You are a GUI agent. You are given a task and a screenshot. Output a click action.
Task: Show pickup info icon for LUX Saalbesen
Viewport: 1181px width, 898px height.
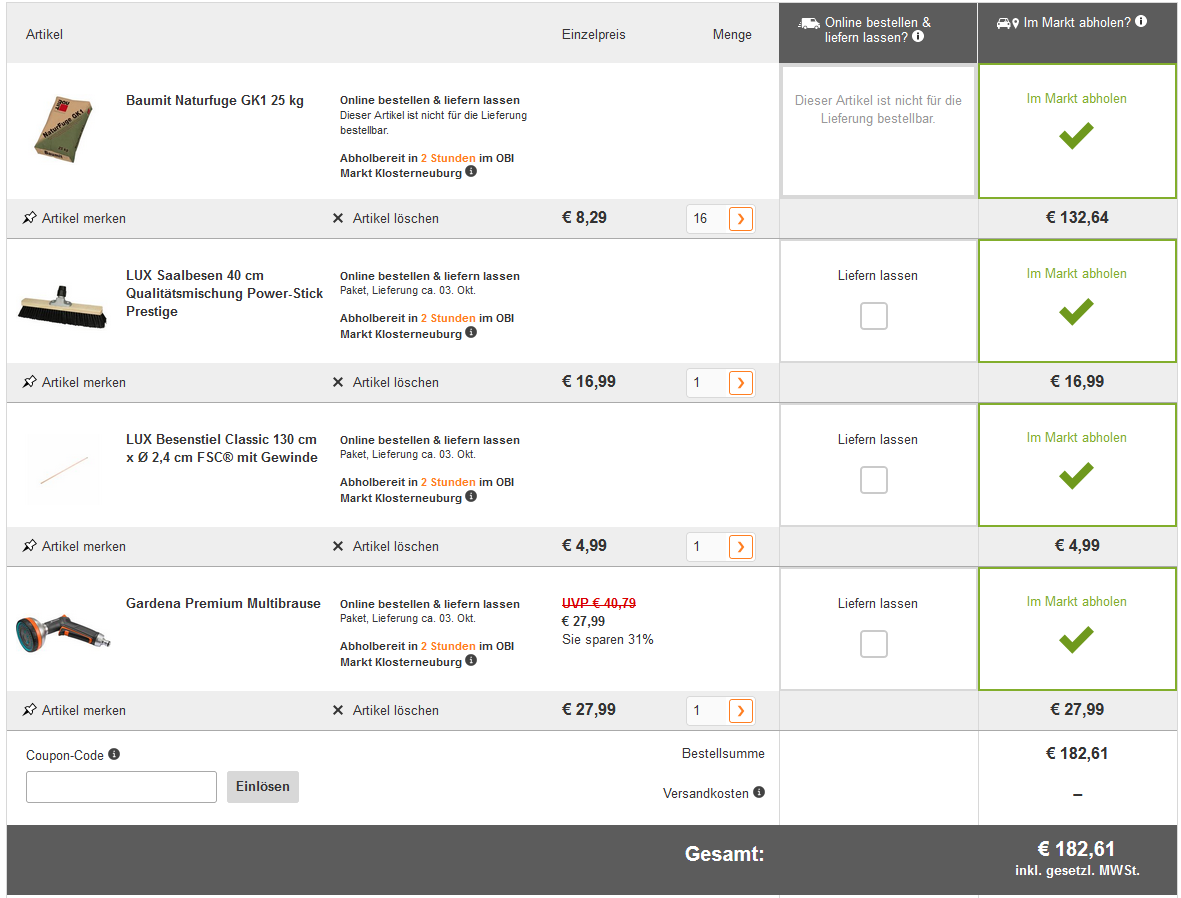point(471,332)
